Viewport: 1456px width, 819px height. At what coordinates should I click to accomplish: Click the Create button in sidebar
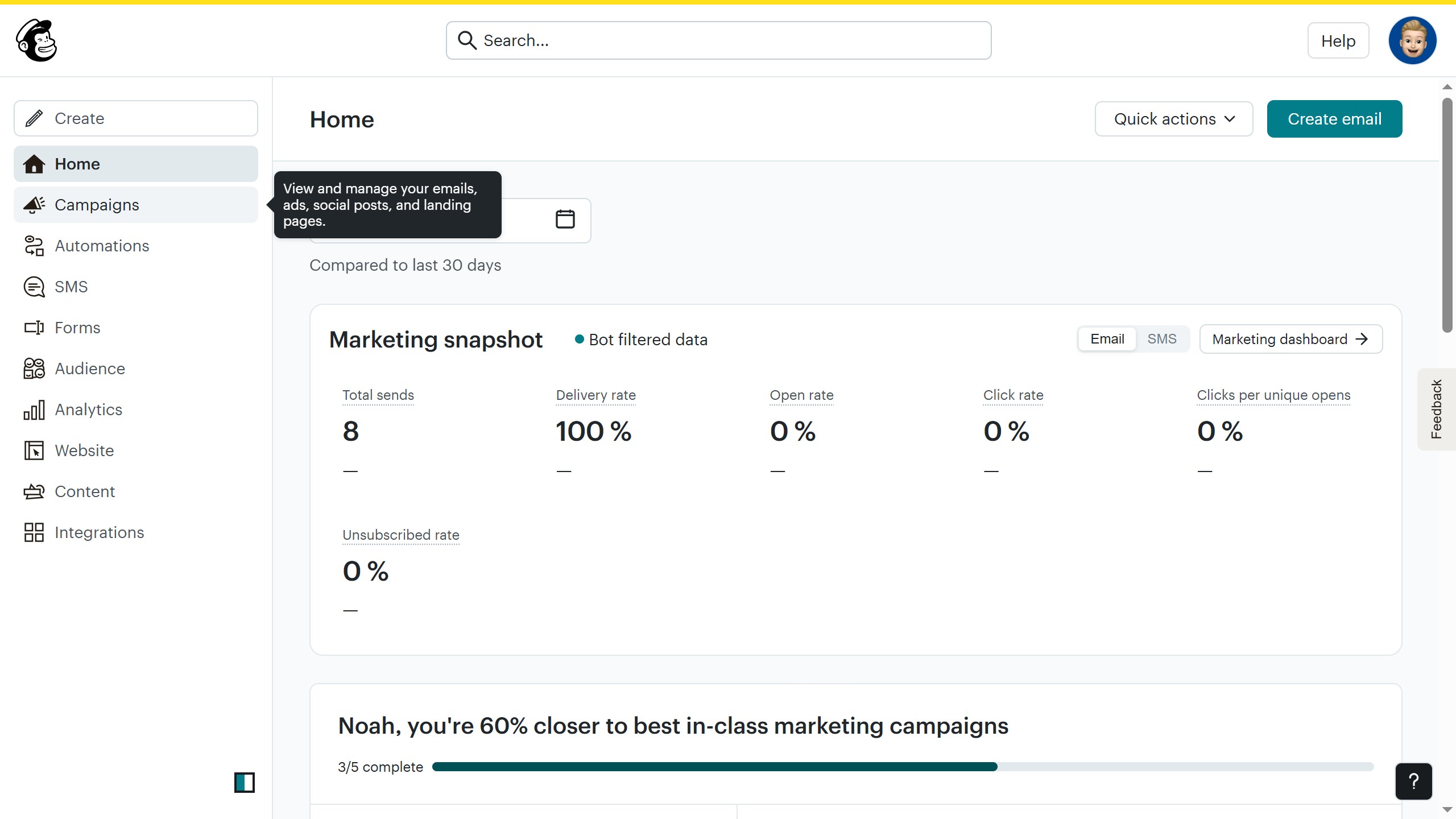pyautogui.click(x=136, y=118)
